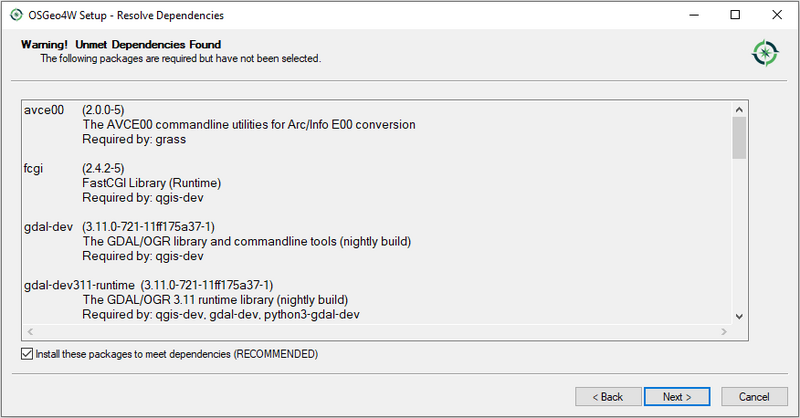This screenshot has height=418, width=800.
Task: Select the fcgi package entry
Action: pos(33,168)
